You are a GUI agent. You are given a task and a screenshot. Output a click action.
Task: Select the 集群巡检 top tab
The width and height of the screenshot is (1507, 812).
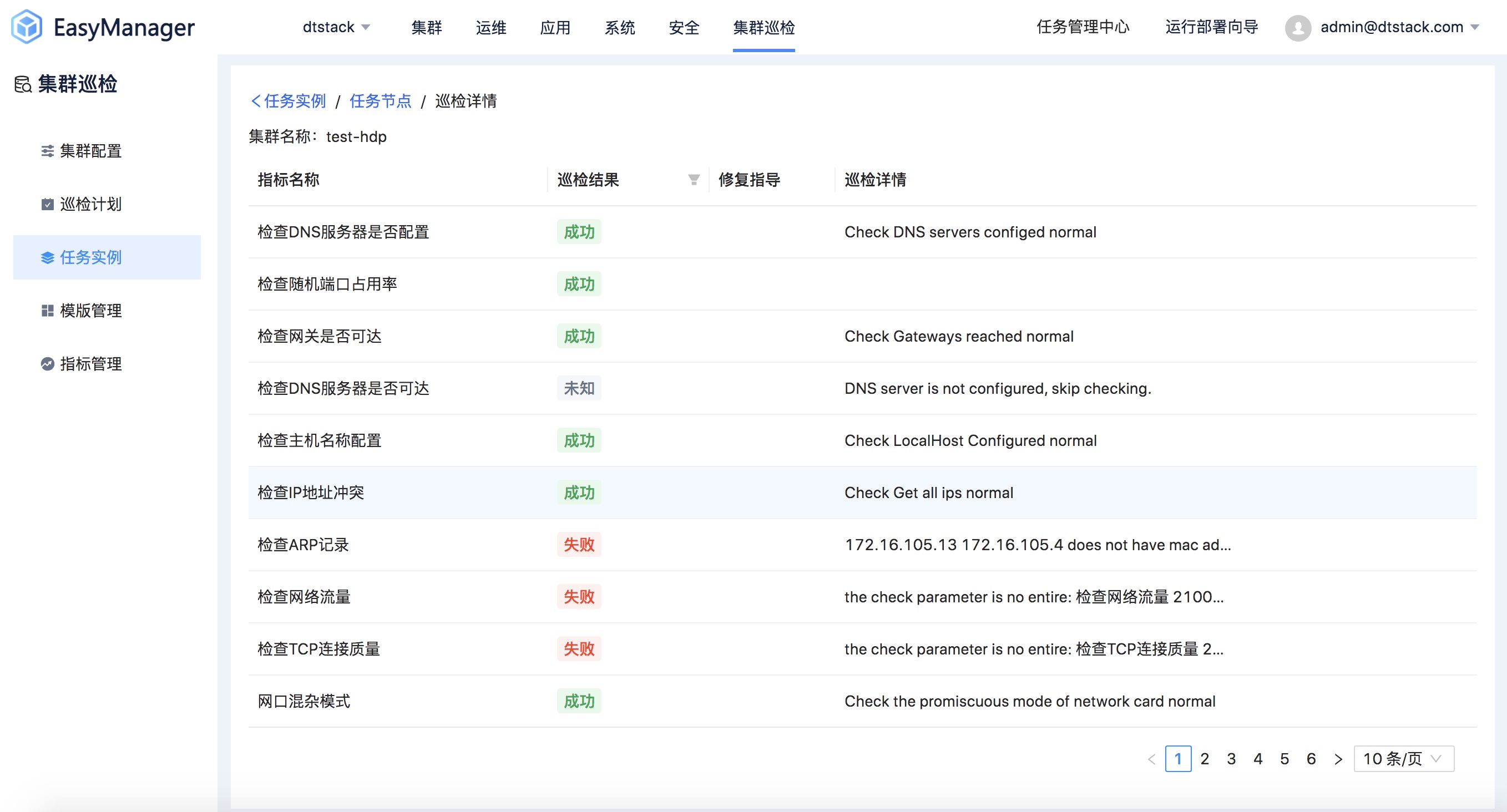pos(764,28)
